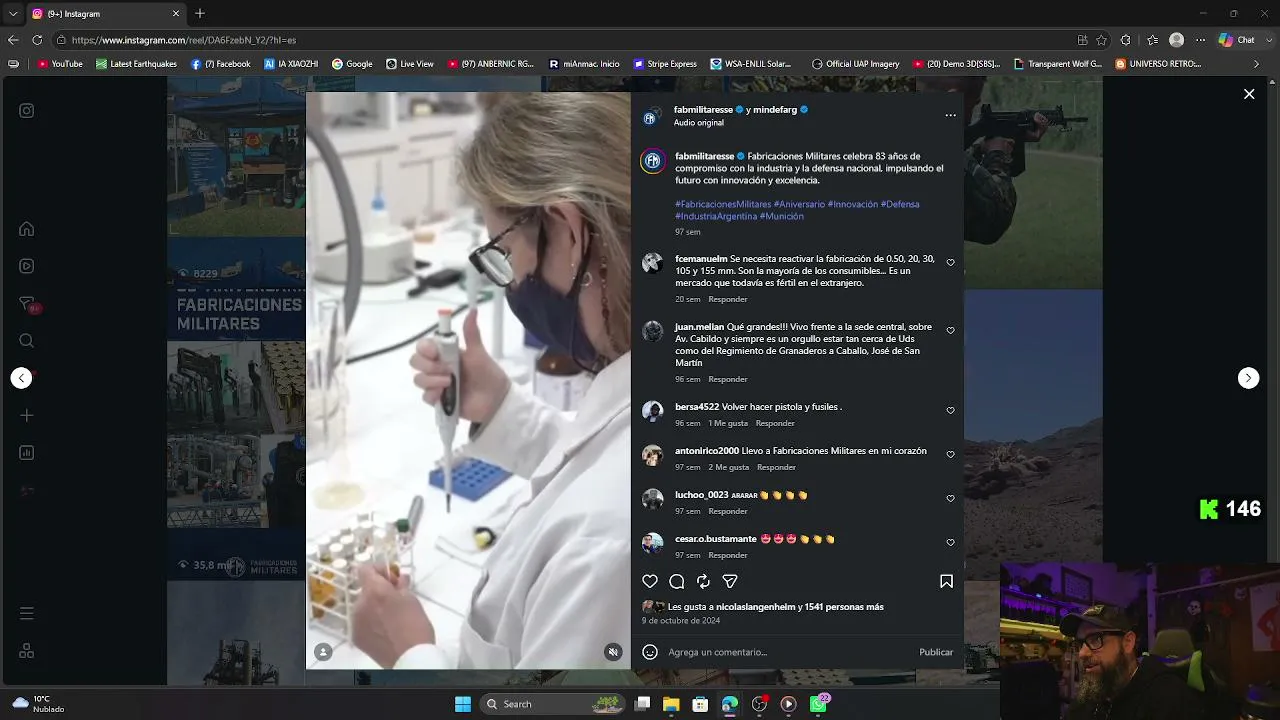Click 'Audio original' under the account name
1280x720 pixels.
coord(699,123)
